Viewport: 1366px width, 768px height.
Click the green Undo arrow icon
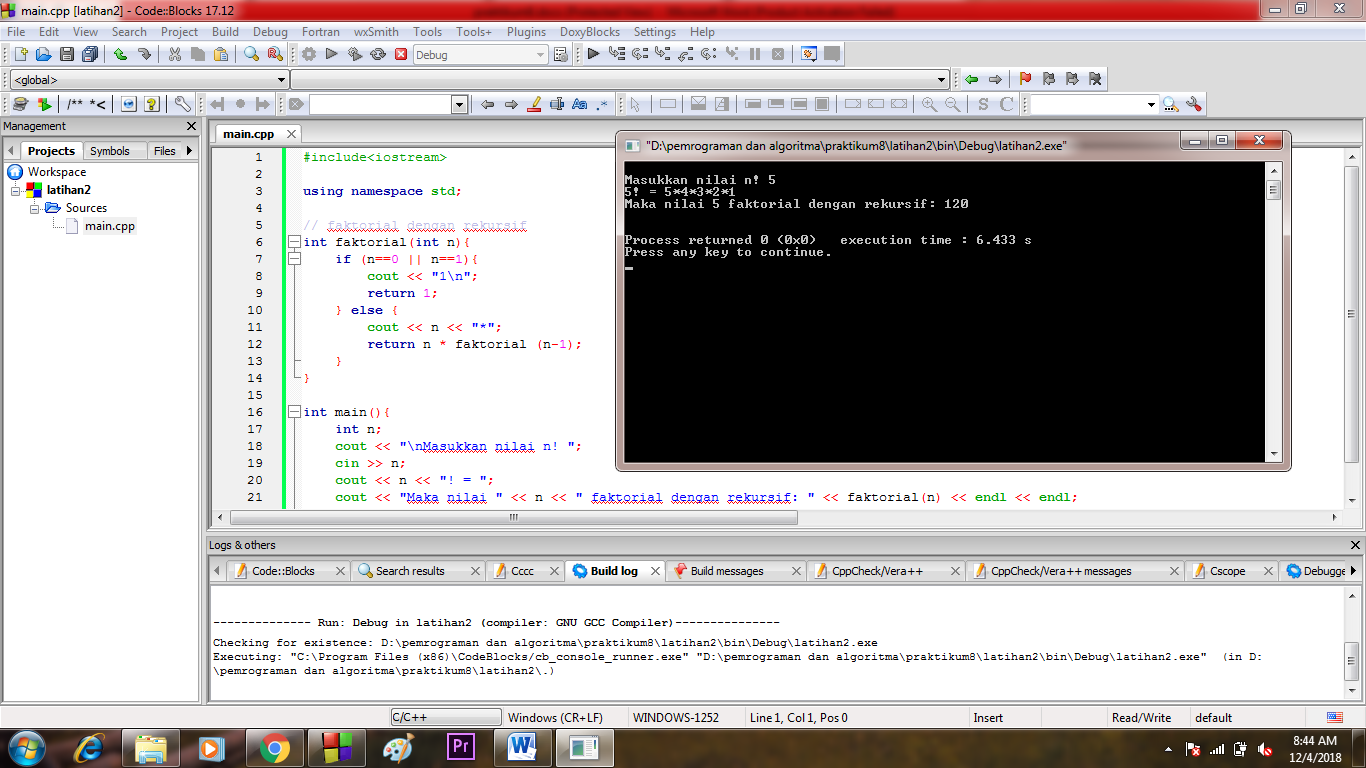(121, 54)
